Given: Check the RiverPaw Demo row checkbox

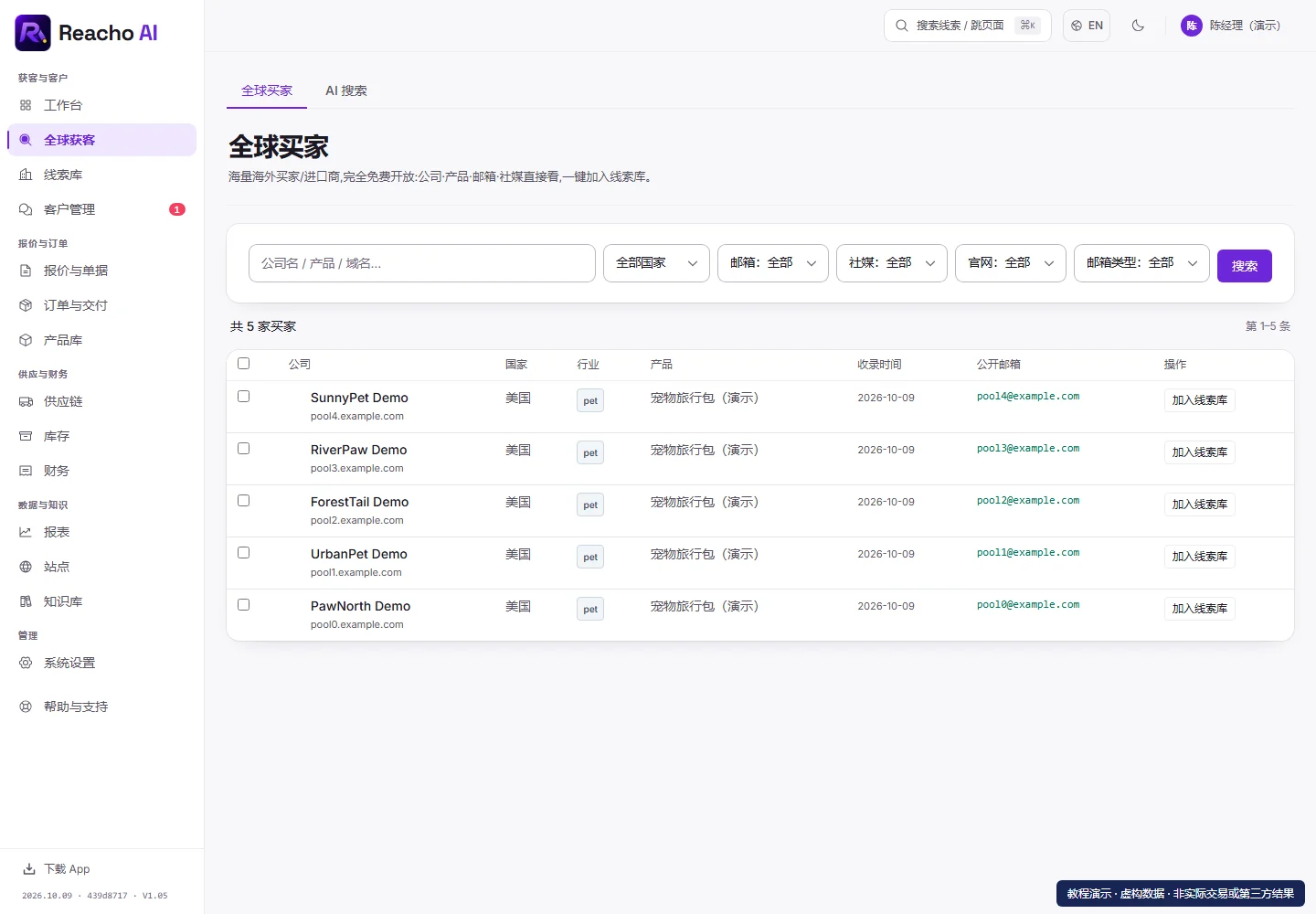Looking at the screenshot, I should [244, 449].
